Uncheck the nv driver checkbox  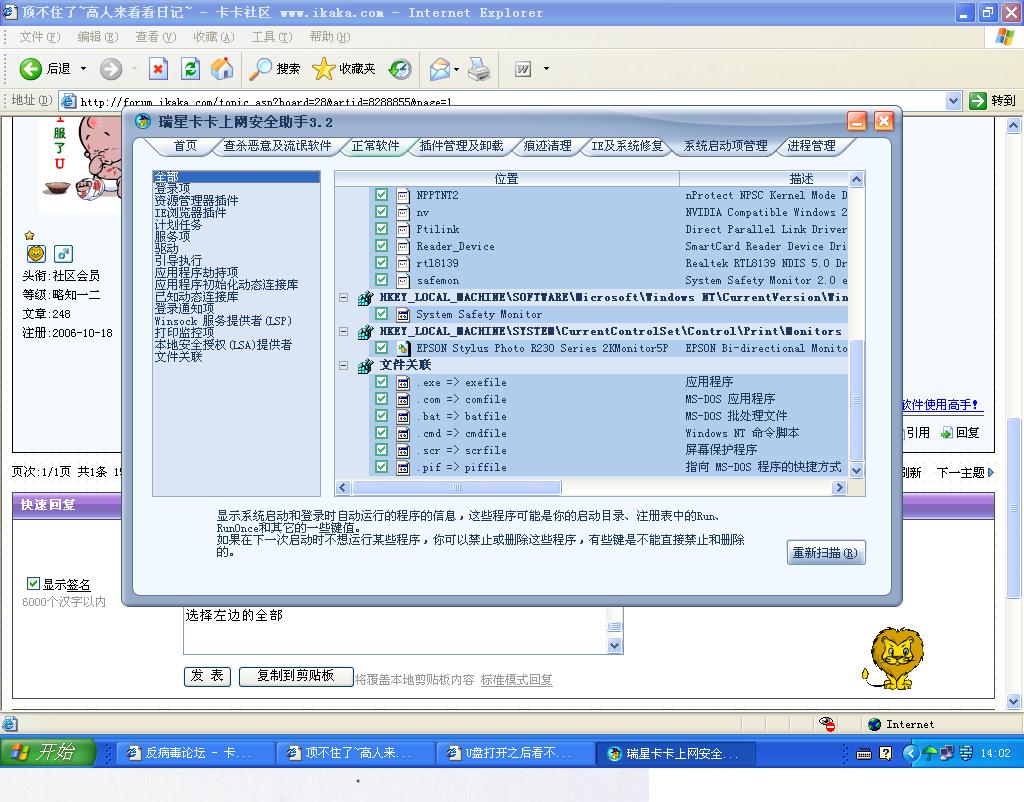click(x=381, y=212)
